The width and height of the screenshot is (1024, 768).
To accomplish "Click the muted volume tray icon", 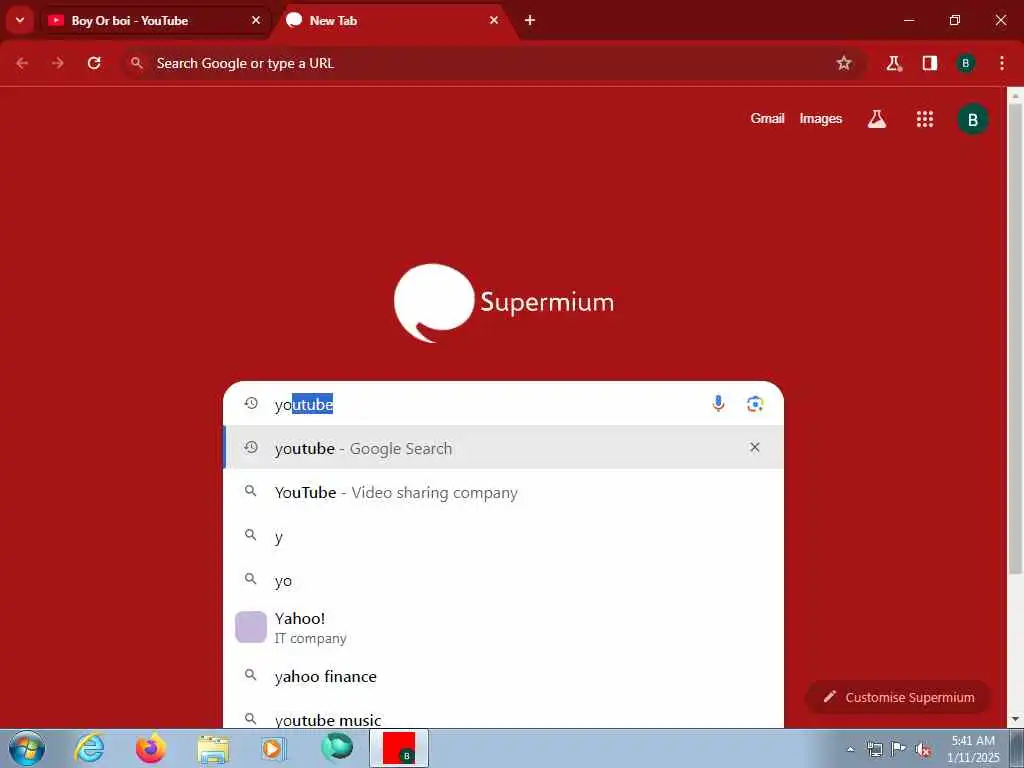I will pyautogui.click(x=923, y=750).
